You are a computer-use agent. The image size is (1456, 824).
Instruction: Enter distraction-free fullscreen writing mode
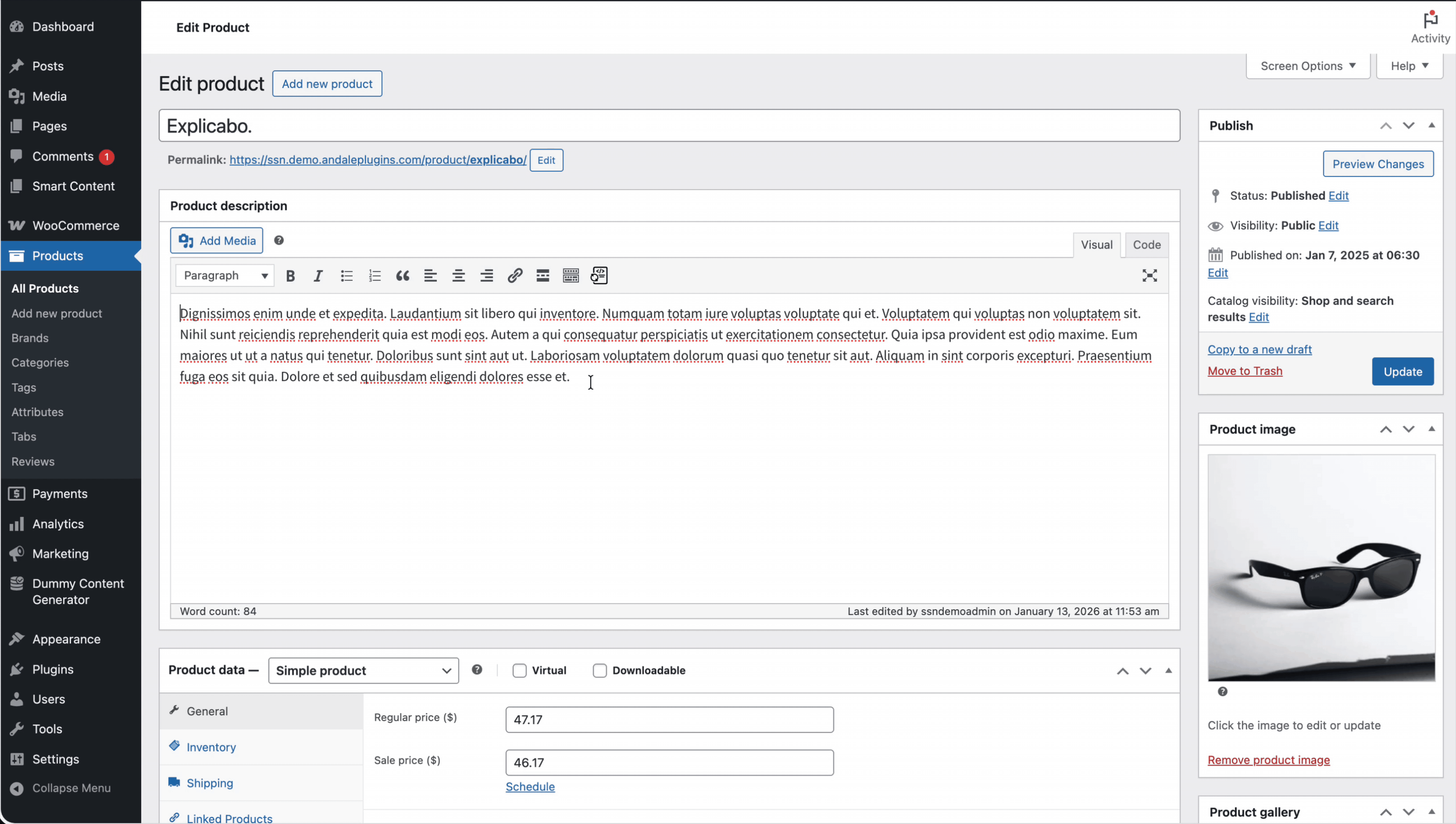[x=1150, y=276]
